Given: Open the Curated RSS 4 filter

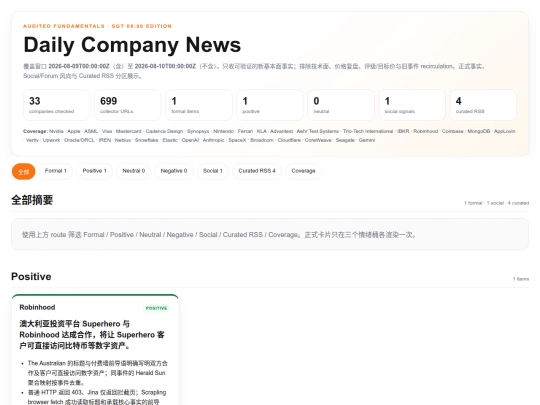Looking at the screenshot, I should pos(257,171).
